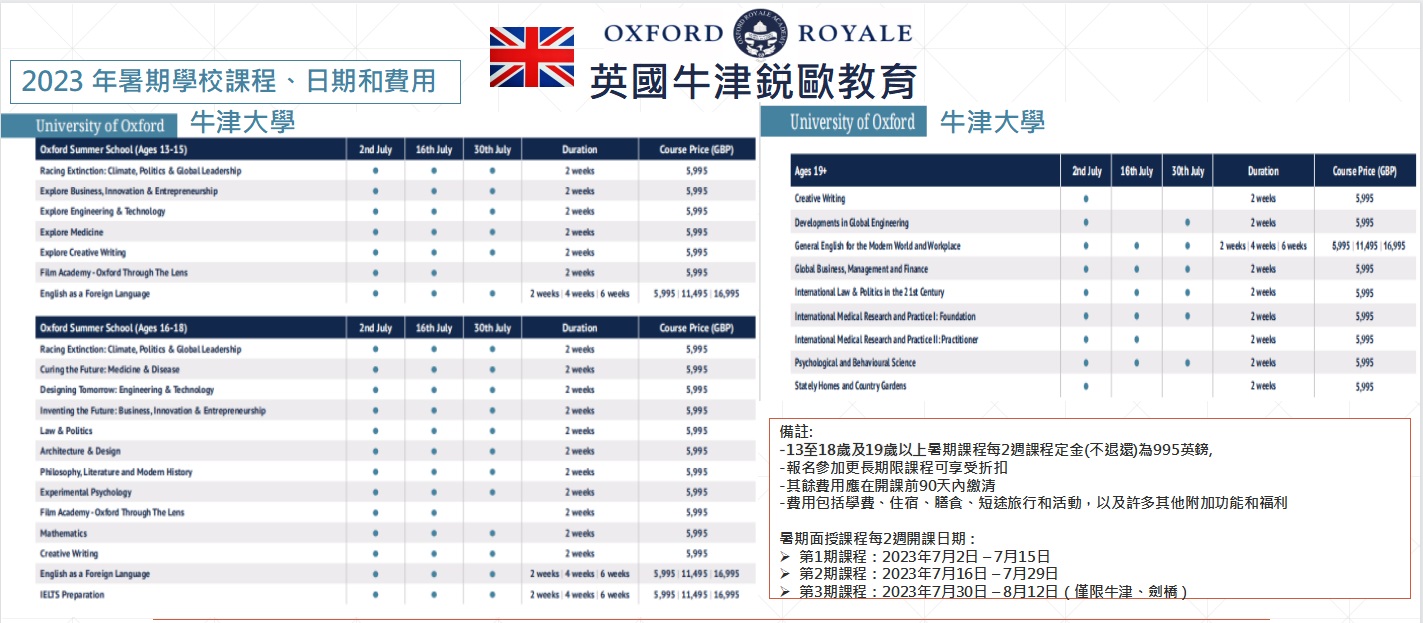
Task: Select 第2期課程 date line, 7月16日 – 7月29日
Action: (x=918, y=574)
